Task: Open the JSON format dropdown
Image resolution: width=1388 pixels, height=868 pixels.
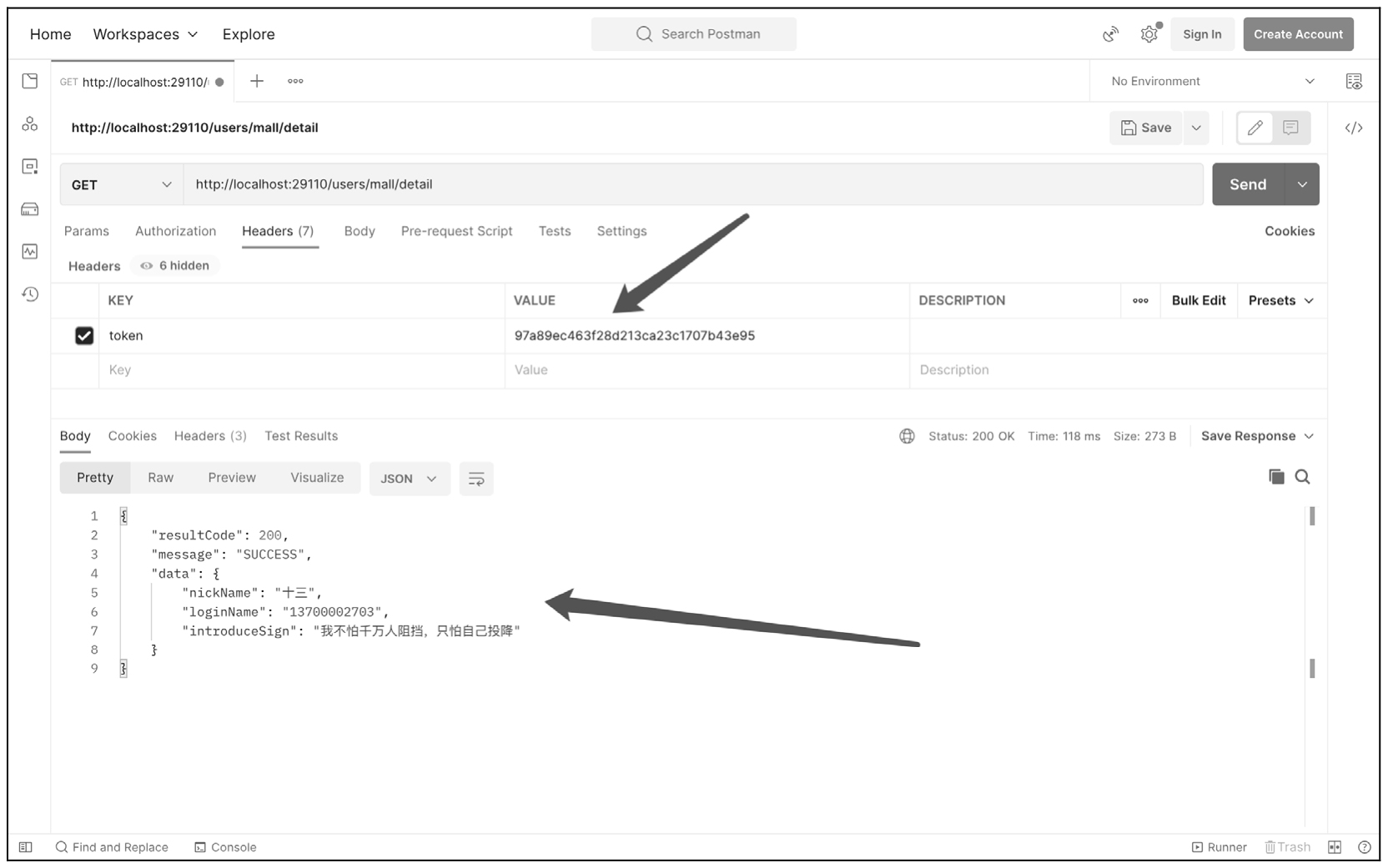Action: coord(409,479)
